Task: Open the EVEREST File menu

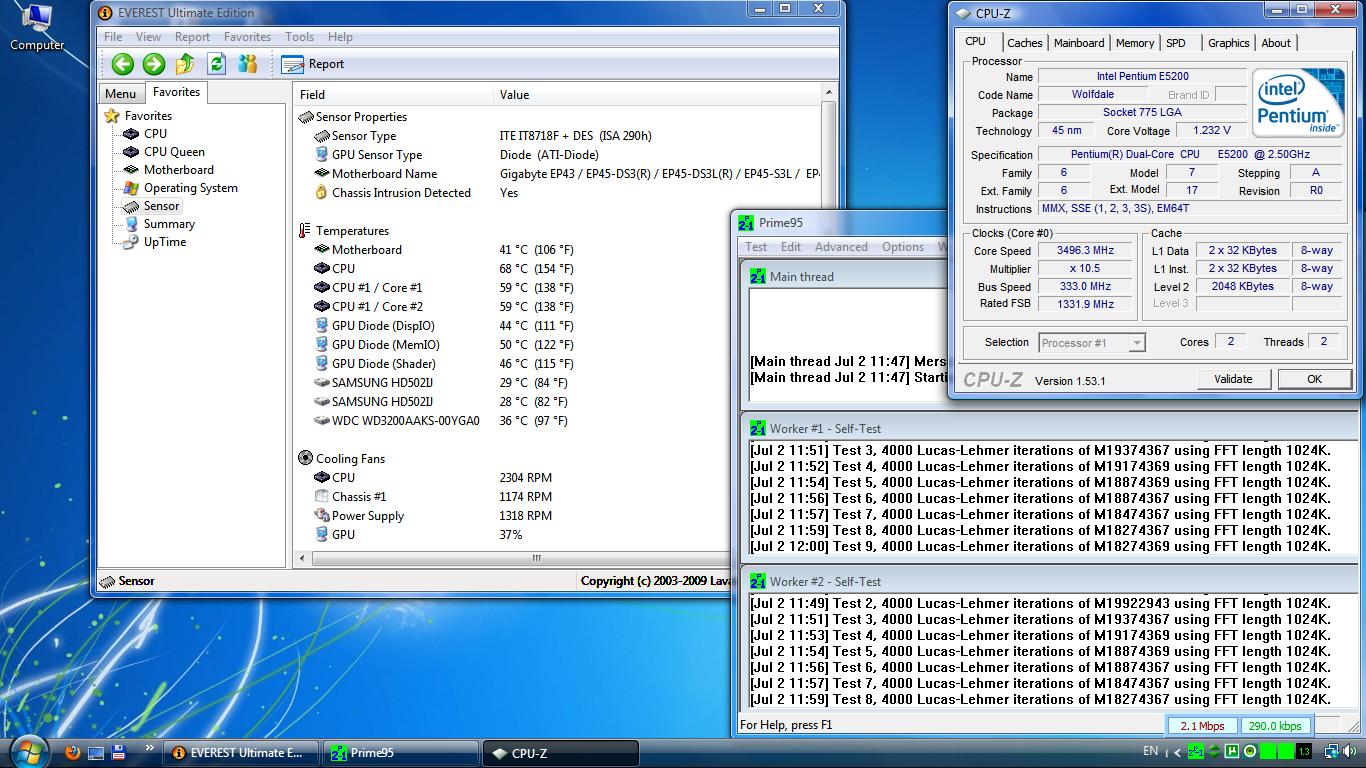Action: point(113,37)
